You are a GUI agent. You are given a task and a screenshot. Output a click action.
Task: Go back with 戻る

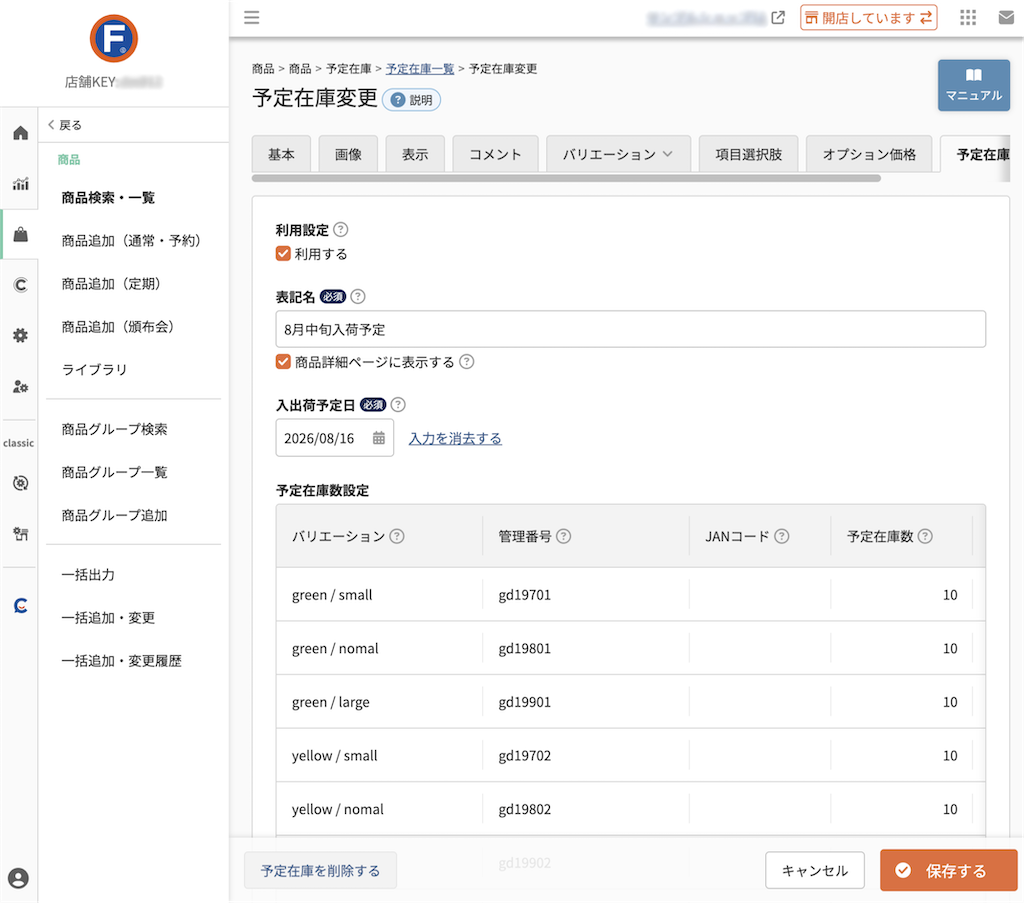[65, 125]
